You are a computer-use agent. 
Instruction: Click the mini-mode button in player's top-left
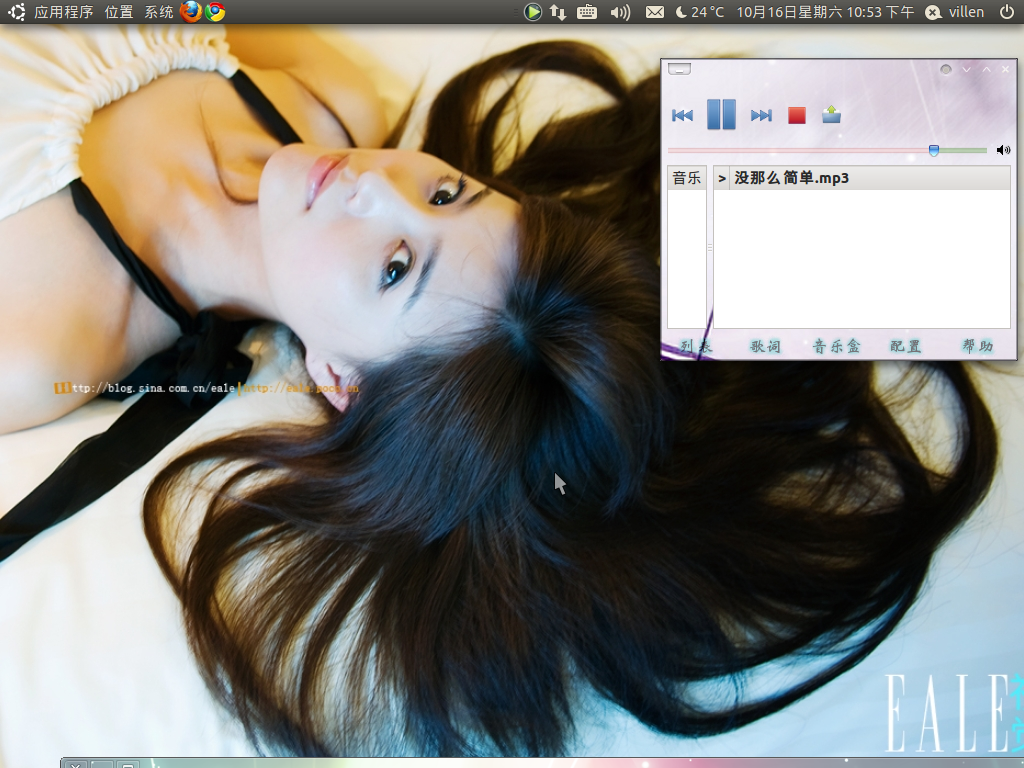(679, 69)
